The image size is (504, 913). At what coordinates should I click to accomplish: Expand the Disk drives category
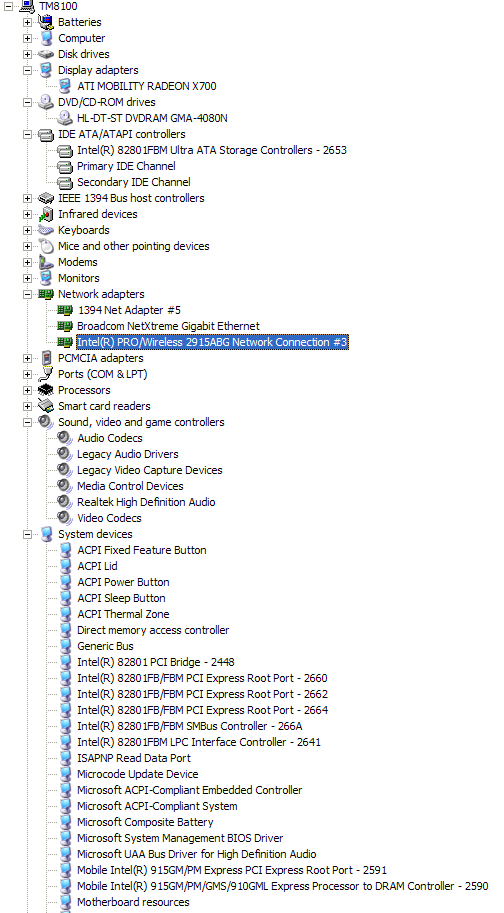(27, 54)
